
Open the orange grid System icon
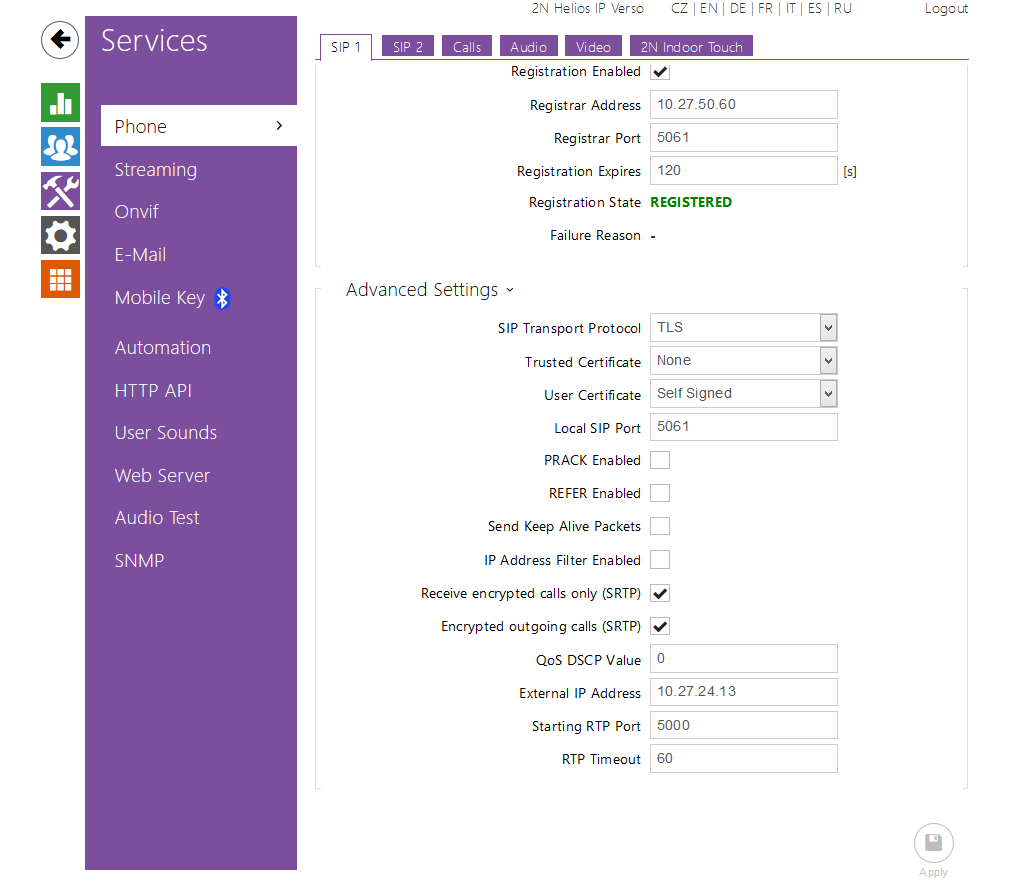point(60,279)
